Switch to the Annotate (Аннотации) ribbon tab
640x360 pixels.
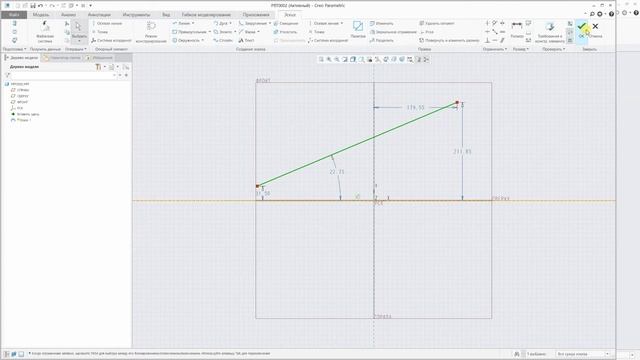click(x=99, y=15)
